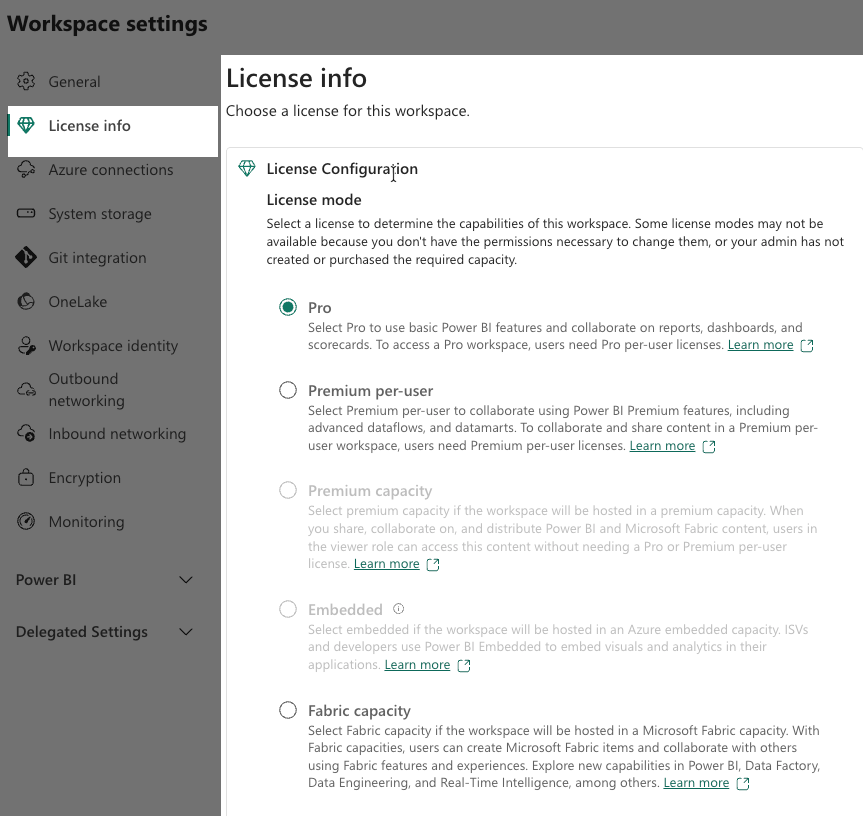Open Learn more link under Premium capacity
The image size is (863, 816).
click(x=386, y=564)
